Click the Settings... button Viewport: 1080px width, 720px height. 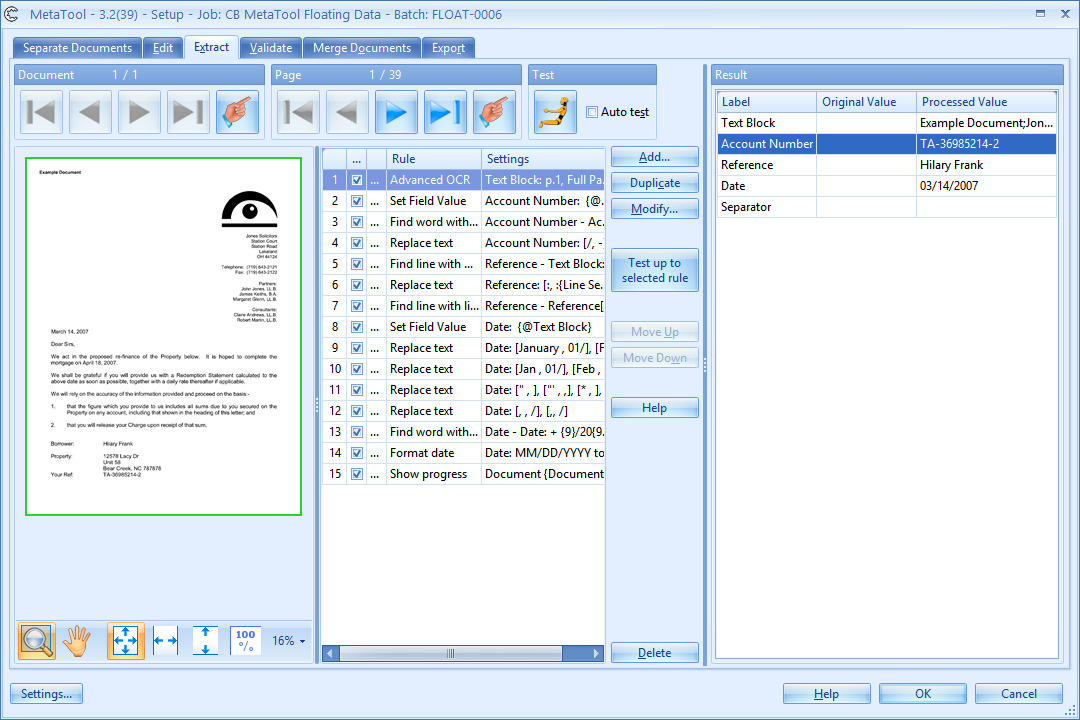pos(46,694)
